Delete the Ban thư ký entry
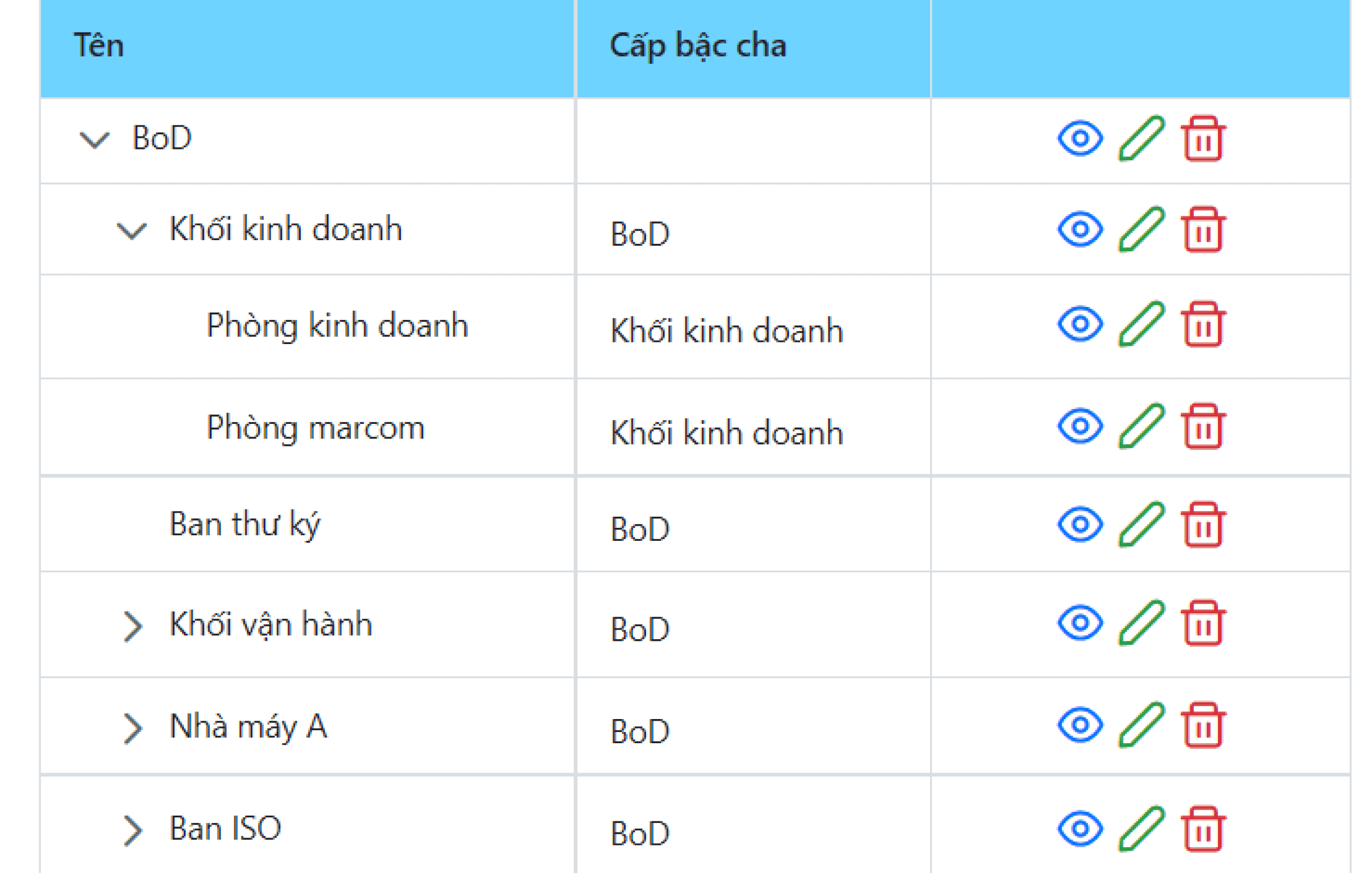Viewport: 1372px width, 886px height. 1203,526
